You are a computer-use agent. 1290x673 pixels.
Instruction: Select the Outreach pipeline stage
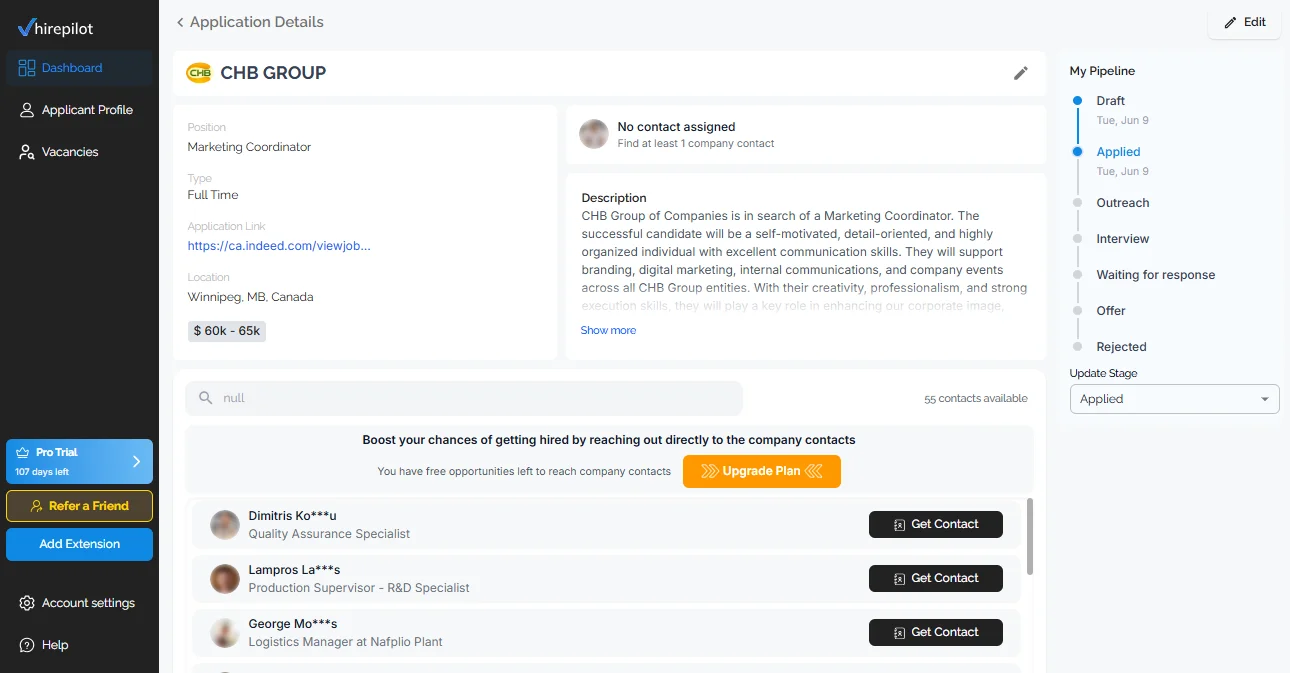pyautogui.click(x=1123, y=203)
